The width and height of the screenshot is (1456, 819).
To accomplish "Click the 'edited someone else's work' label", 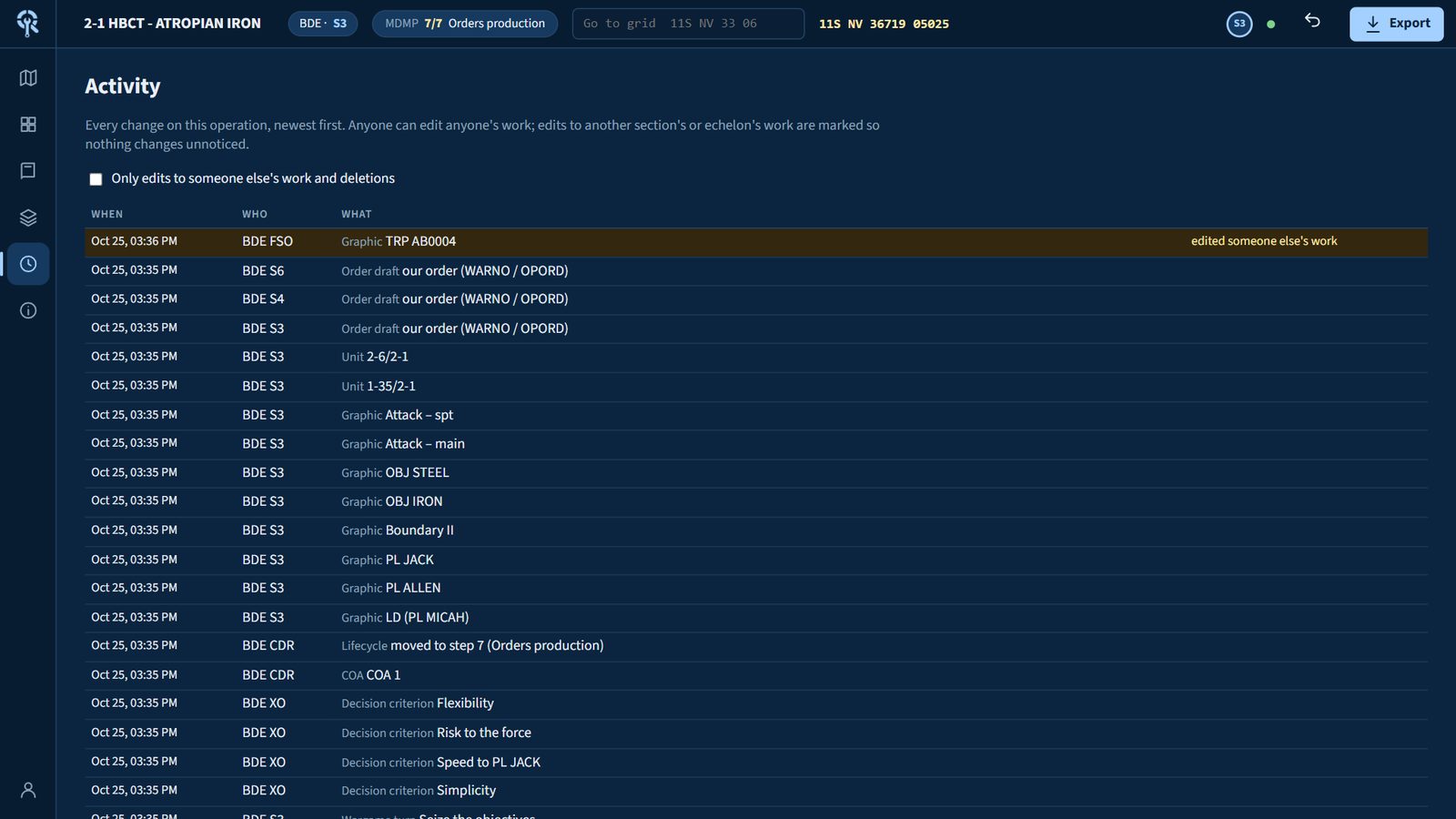I will (x=1264, y=241).
